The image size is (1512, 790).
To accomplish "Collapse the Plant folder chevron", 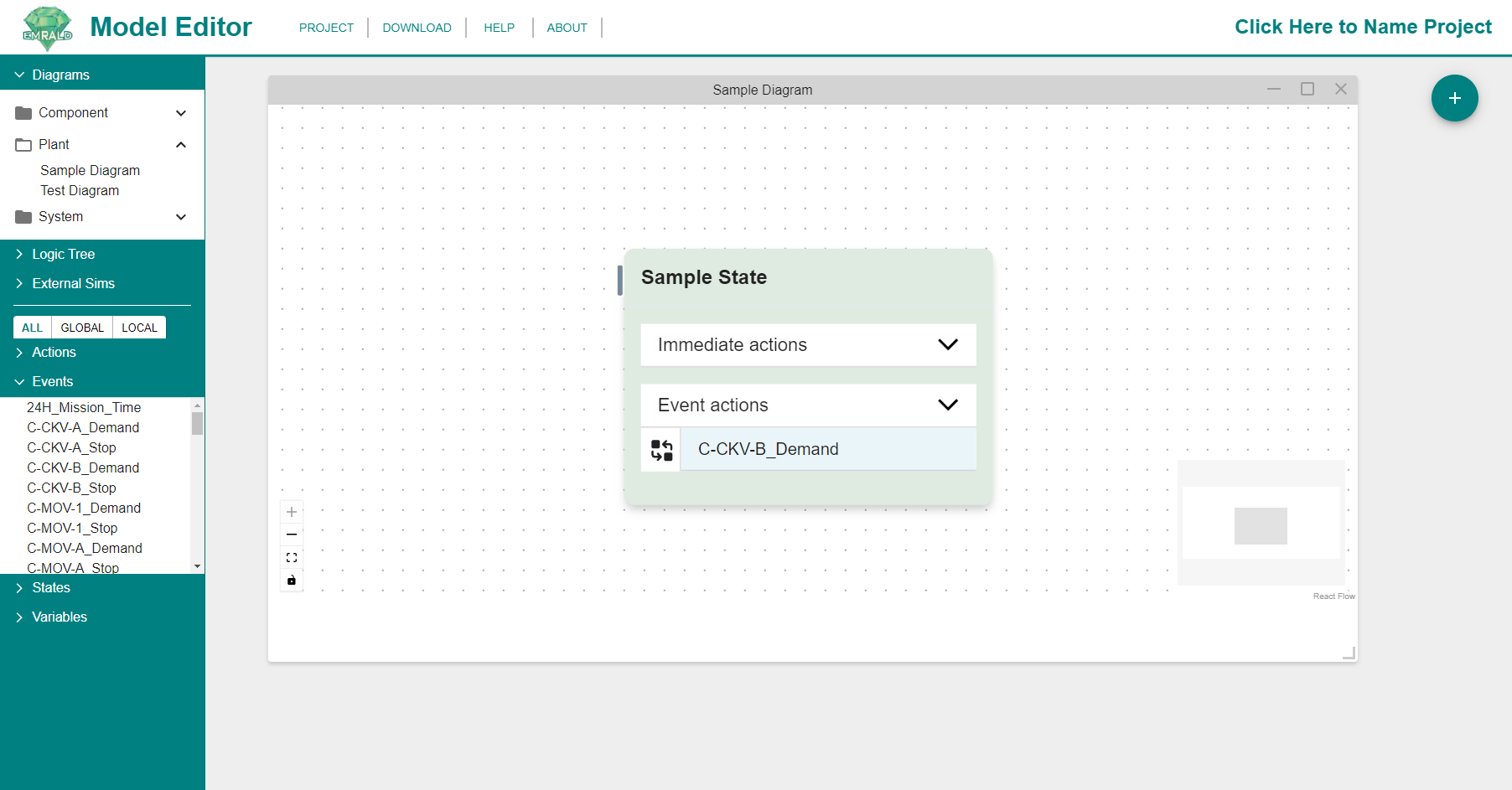I will 181,145.
